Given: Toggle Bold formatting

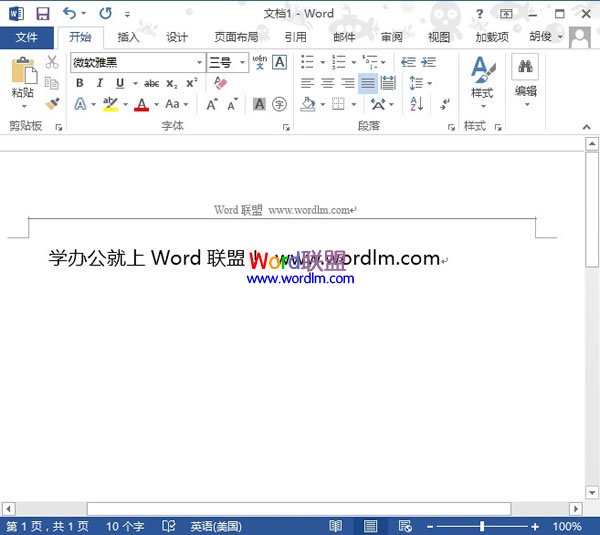Looking at the screenshot, I should pos(80,83).
